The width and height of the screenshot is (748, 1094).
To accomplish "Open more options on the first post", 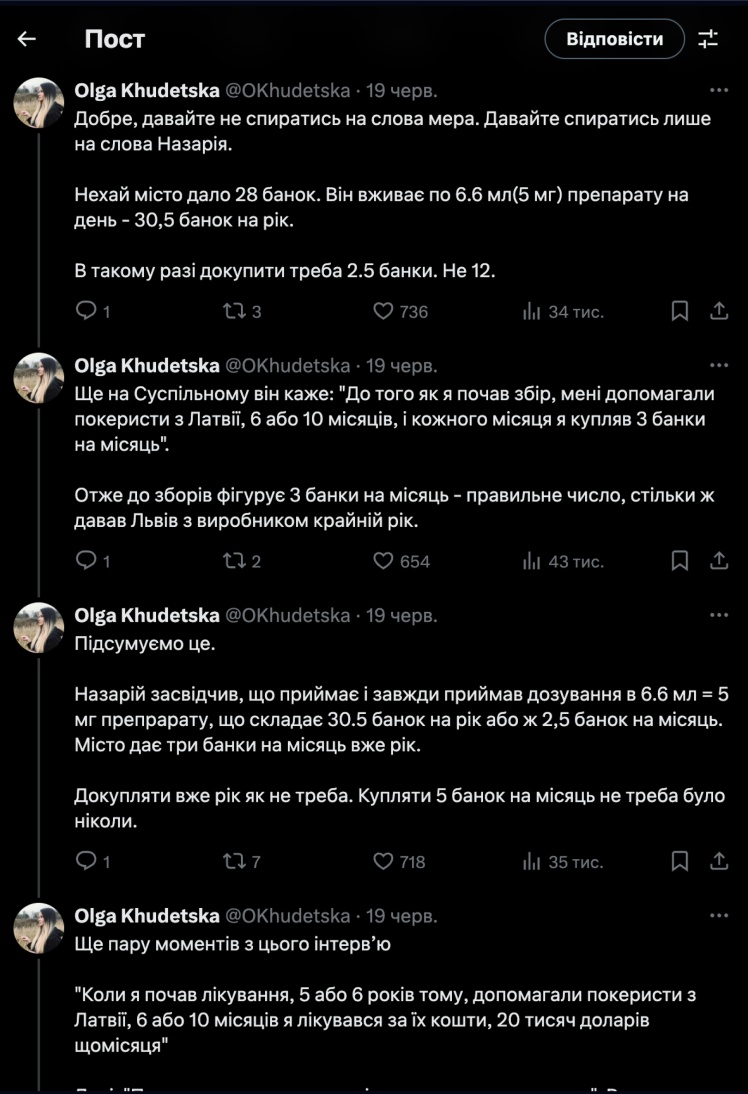I will click(718, 90).
